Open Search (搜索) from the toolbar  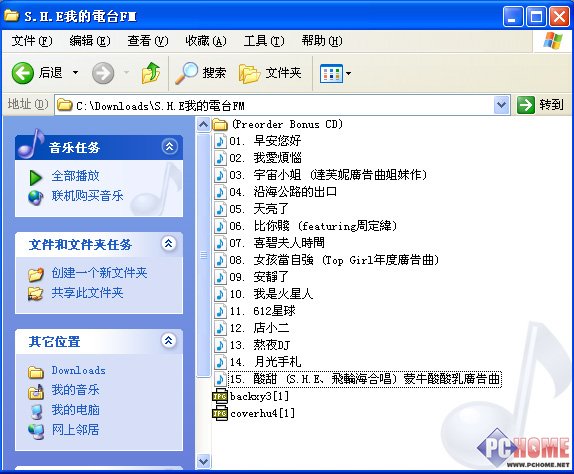[x=201, y=73]
